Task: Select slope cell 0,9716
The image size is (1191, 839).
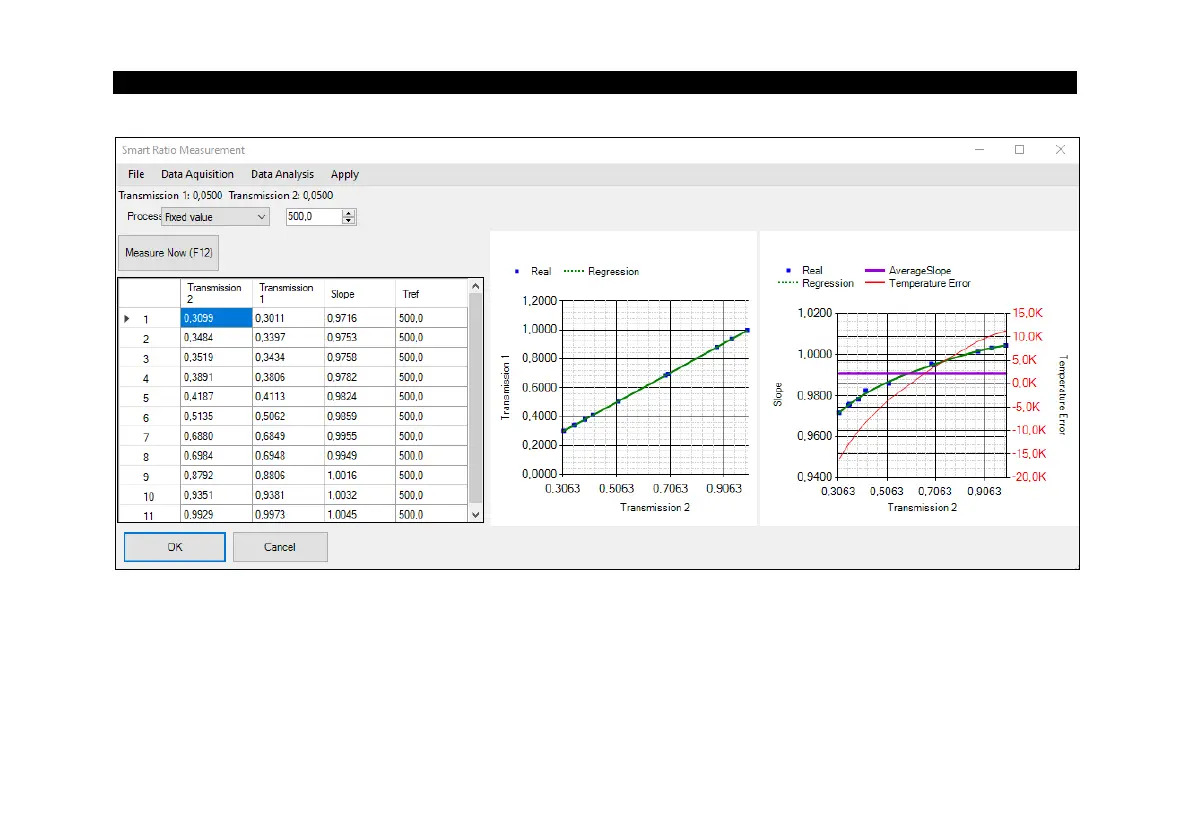Action: click(x=359, y=318)
